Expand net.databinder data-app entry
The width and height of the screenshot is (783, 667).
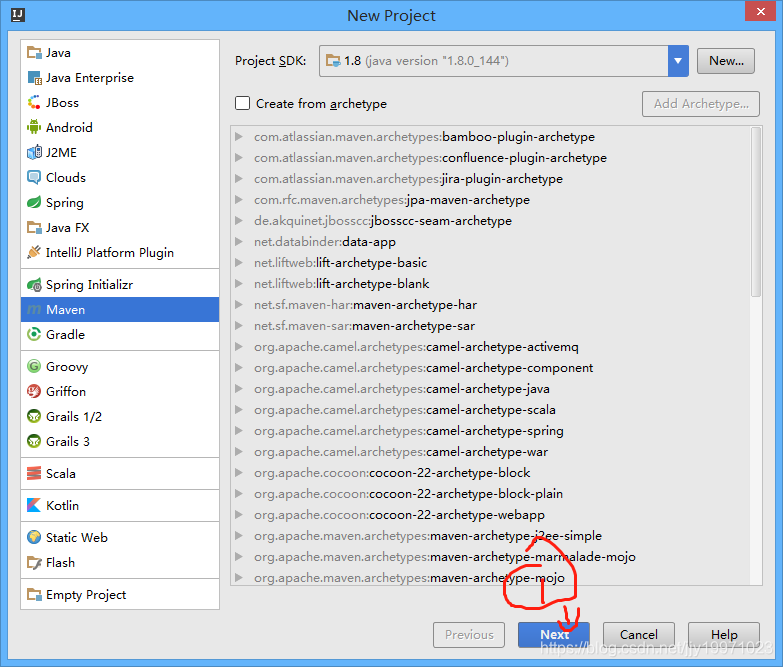pos(239,242)
